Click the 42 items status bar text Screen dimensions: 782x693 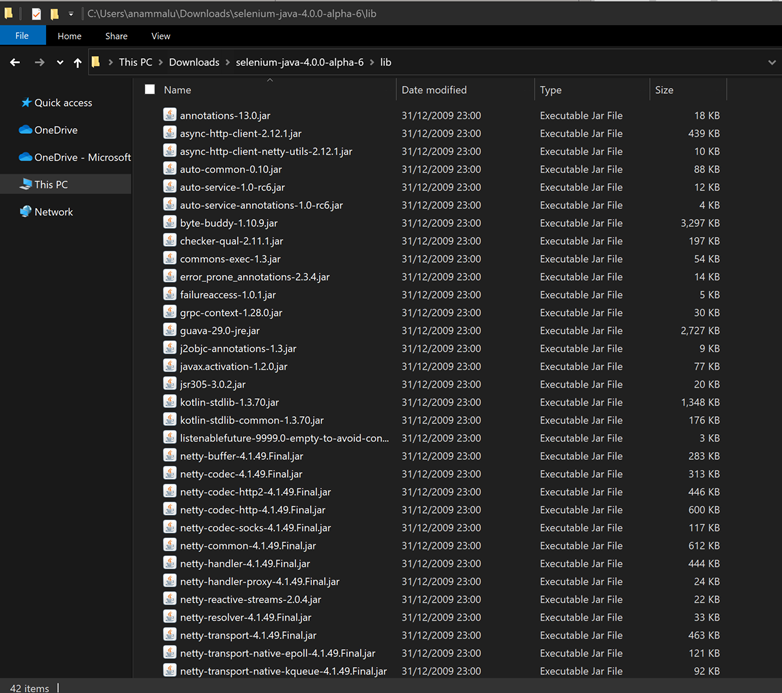click(x=29, y=688)
